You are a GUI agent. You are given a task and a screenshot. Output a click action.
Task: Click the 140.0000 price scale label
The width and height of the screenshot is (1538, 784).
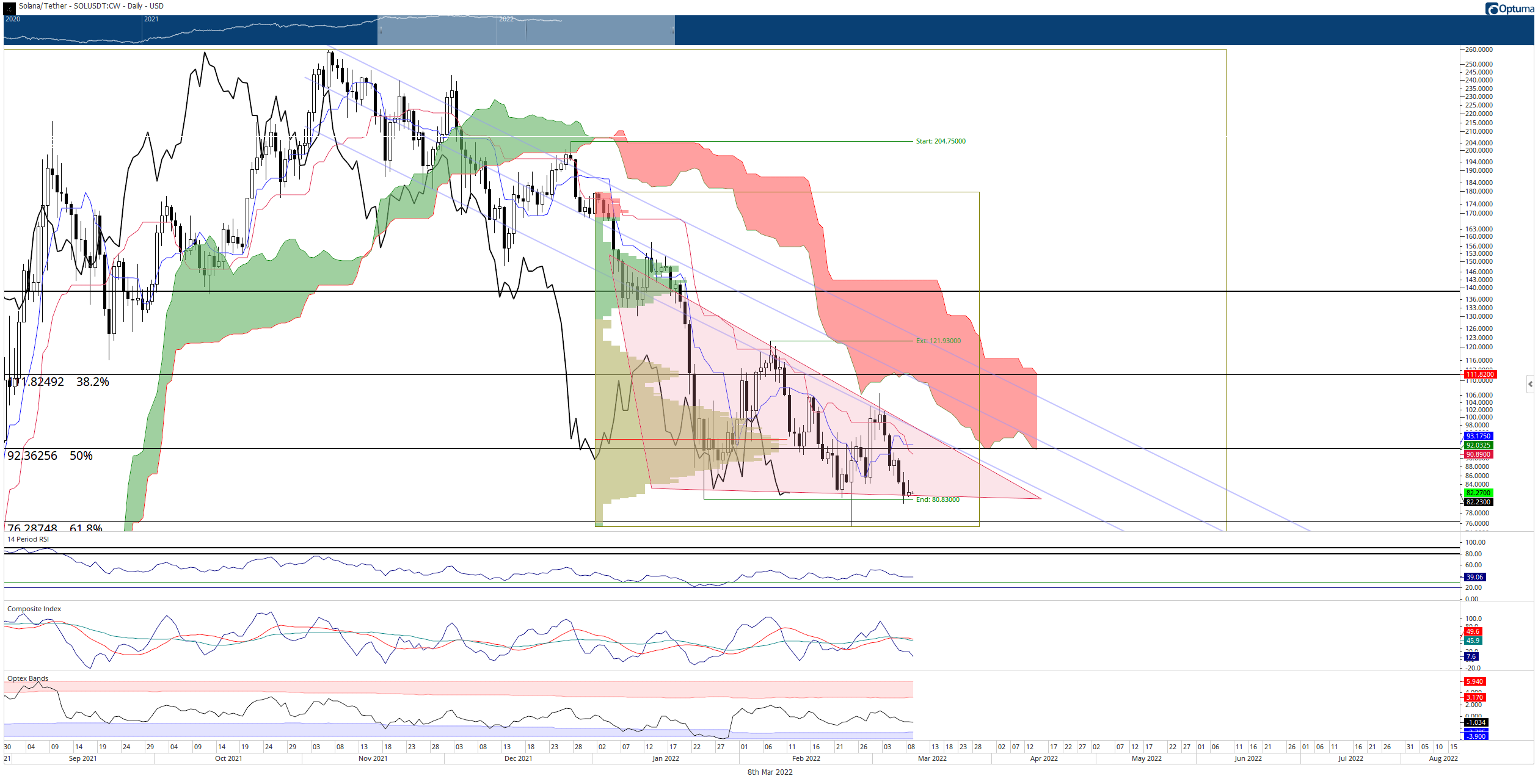[x=1479, y=288]
